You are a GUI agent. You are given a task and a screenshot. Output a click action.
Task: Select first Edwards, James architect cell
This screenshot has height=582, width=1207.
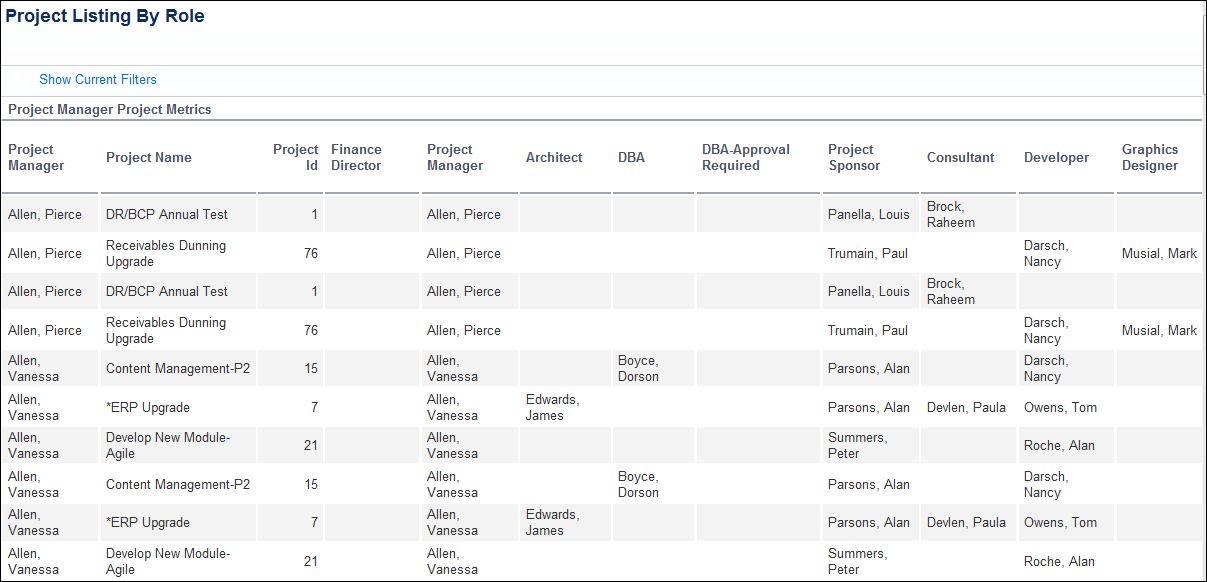[x=552, y=408]
